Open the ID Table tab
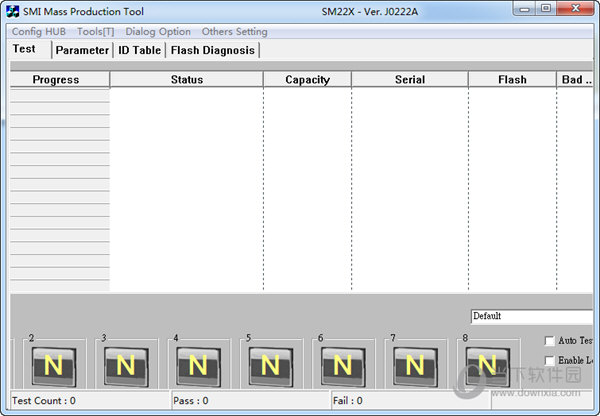The height and width of the screenshot is (416, 600). tap(139, 50)
